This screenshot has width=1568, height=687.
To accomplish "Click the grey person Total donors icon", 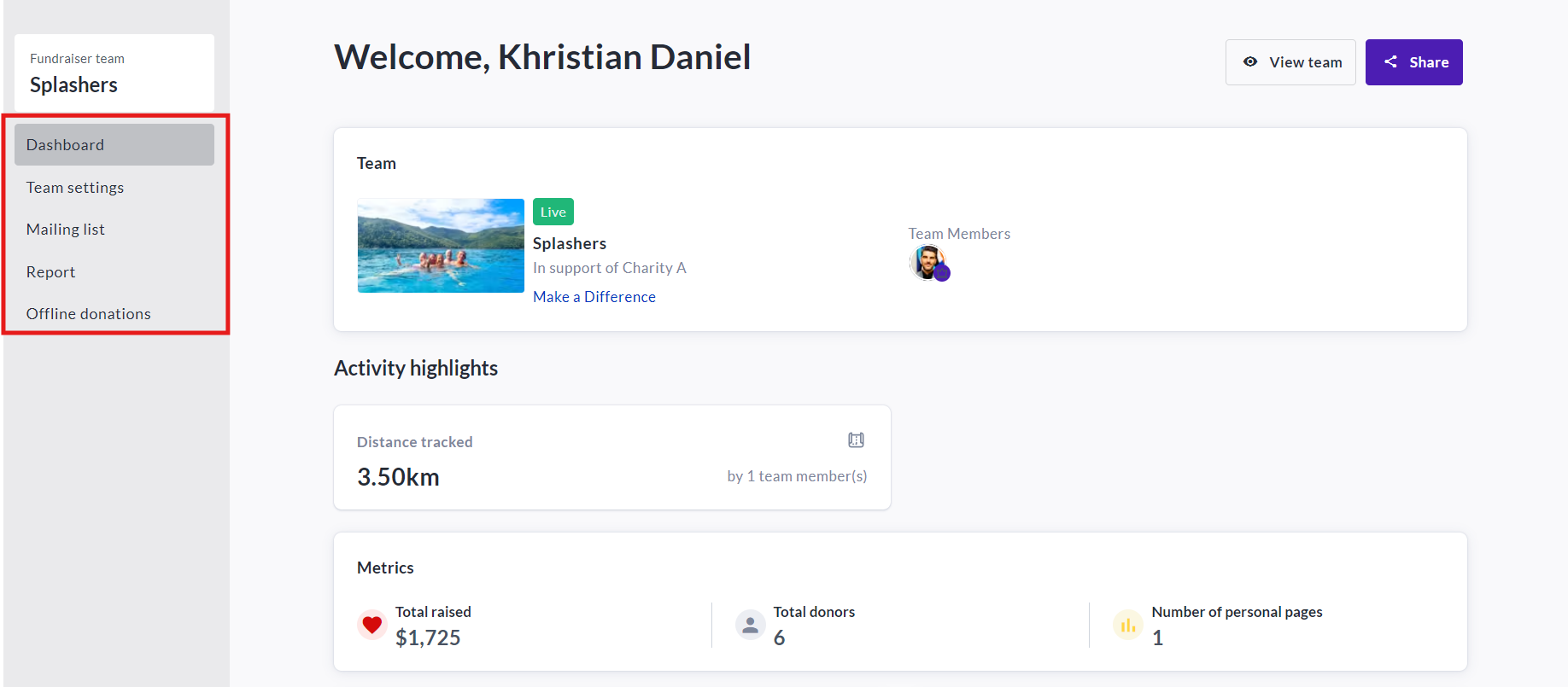I will click(x=750, y=625).
